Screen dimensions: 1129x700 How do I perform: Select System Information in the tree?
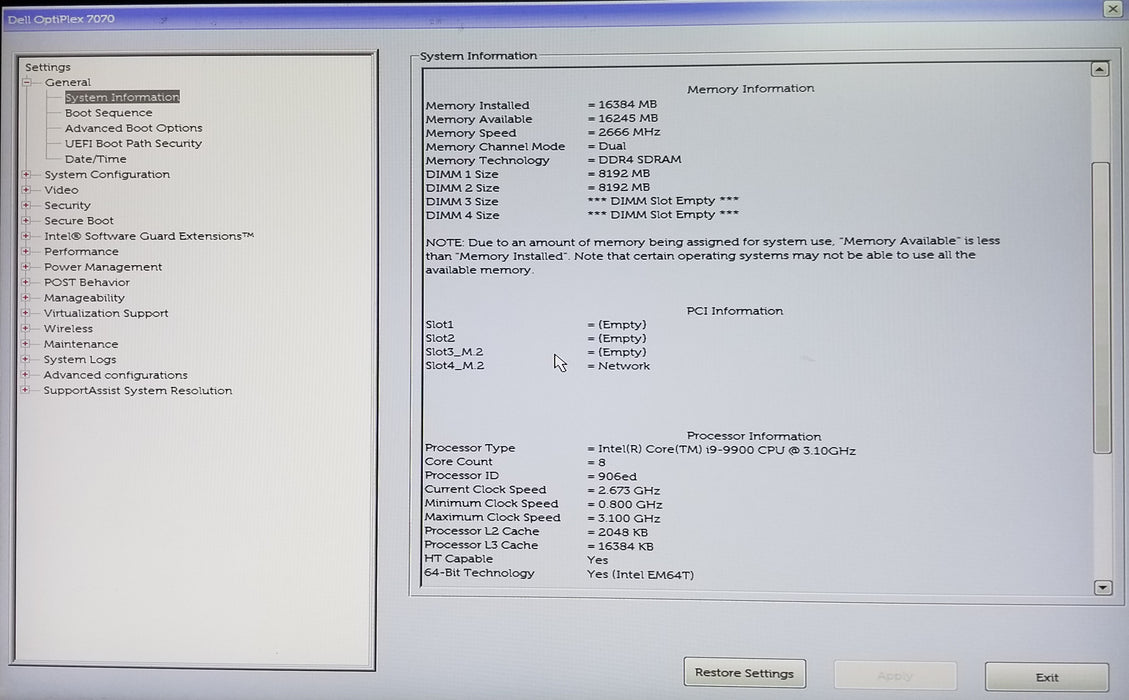[122, 97]
